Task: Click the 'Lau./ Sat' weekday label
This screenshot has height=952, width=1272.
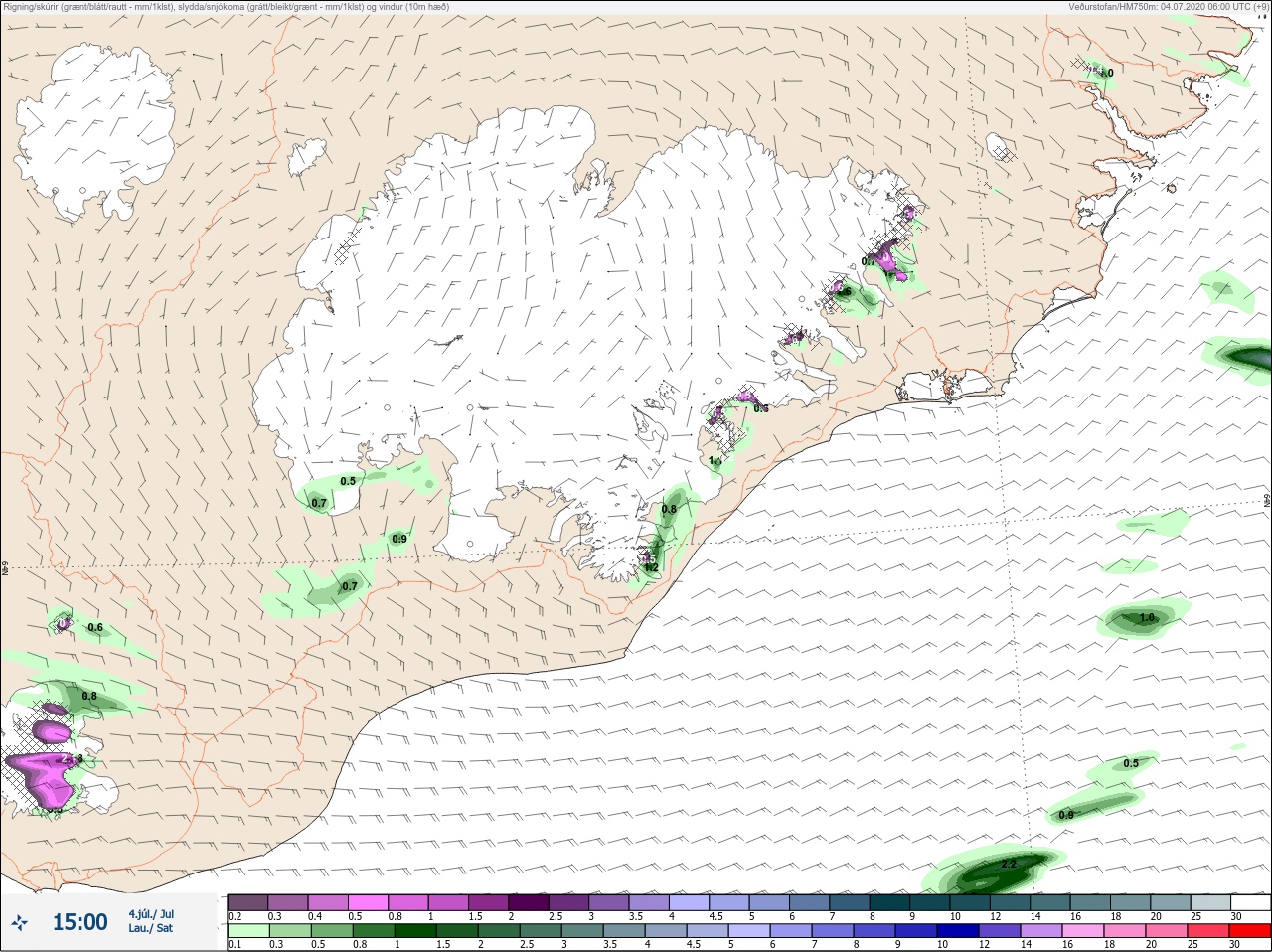Action: 150,928
